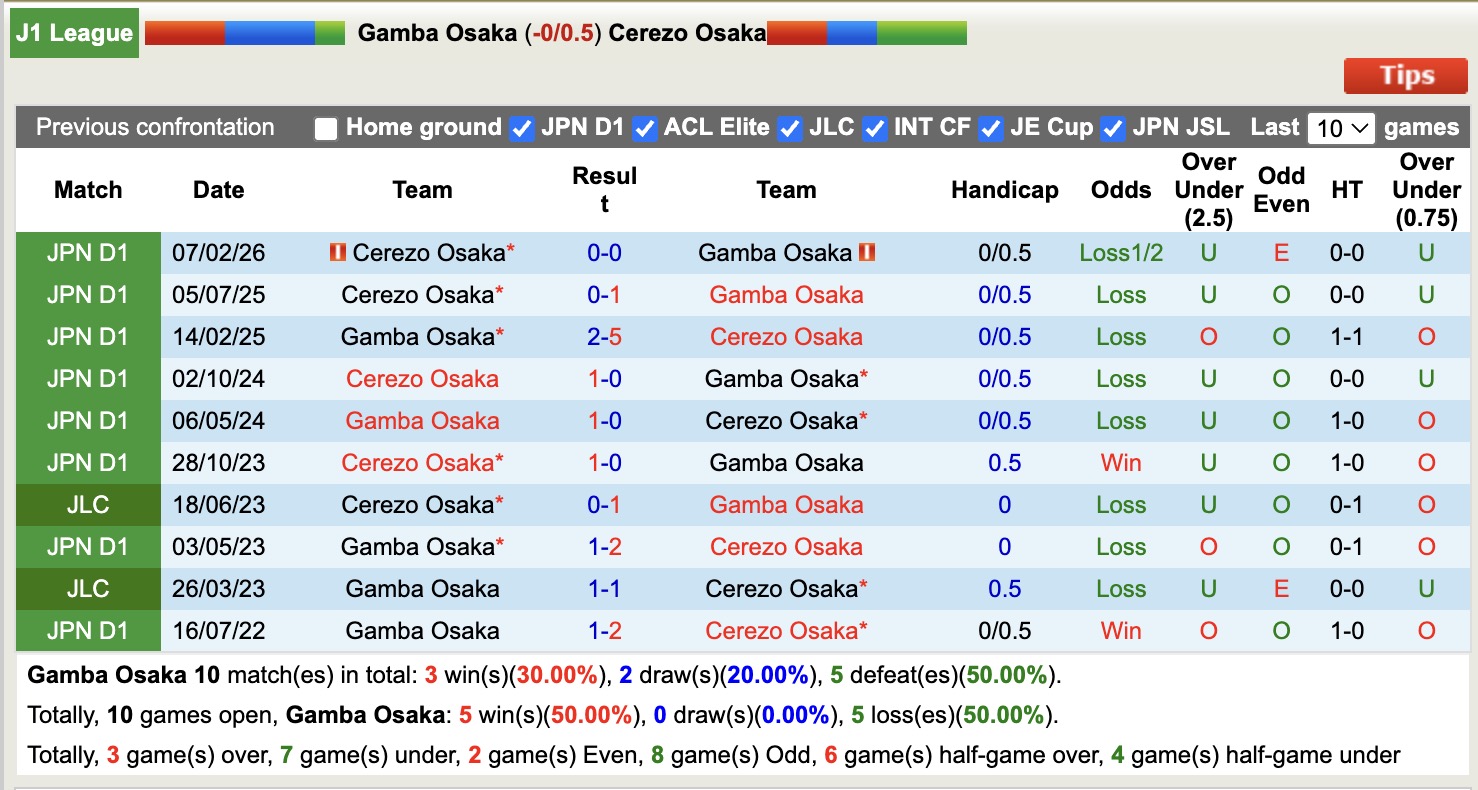Click the JLC badge for the 26/03/23 match
Screen dimensions: 1478x790
88,589
